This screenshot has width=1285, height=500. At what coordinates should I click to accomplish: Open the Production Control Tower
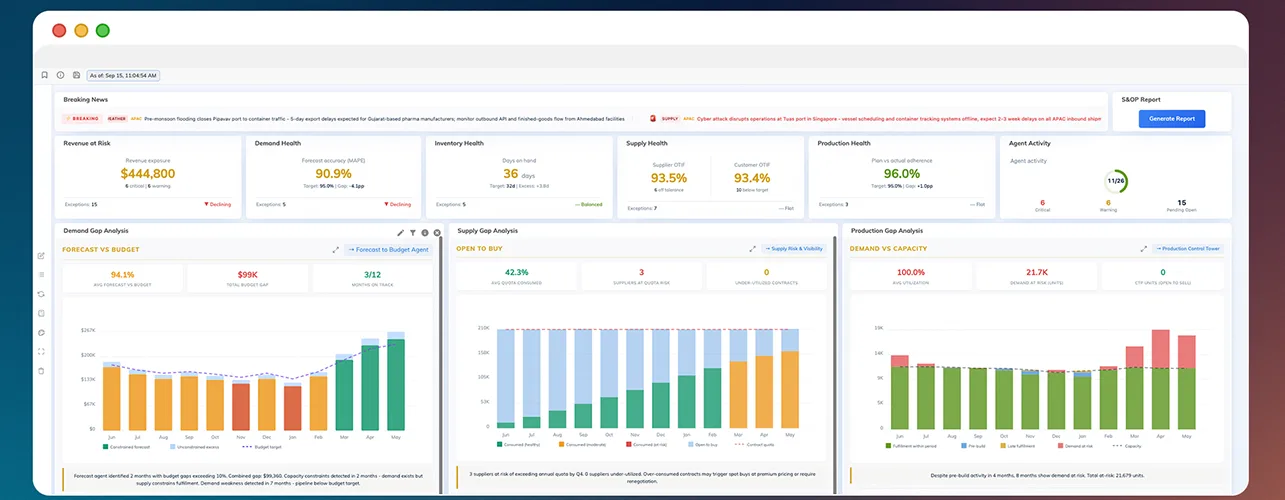click(1188, 249)
